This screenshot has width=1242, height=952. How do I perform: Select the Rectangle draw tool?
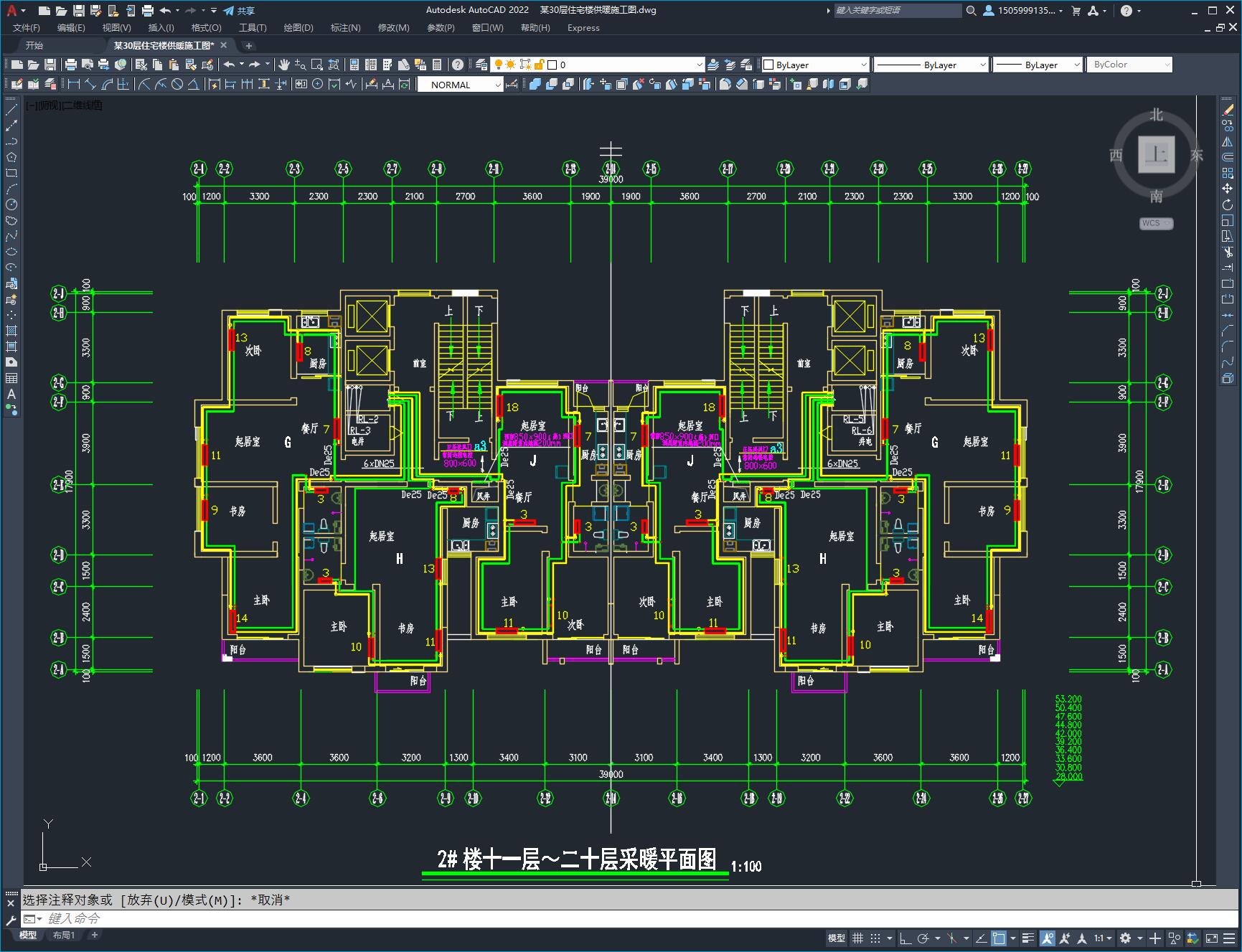(x=11, y=173)
